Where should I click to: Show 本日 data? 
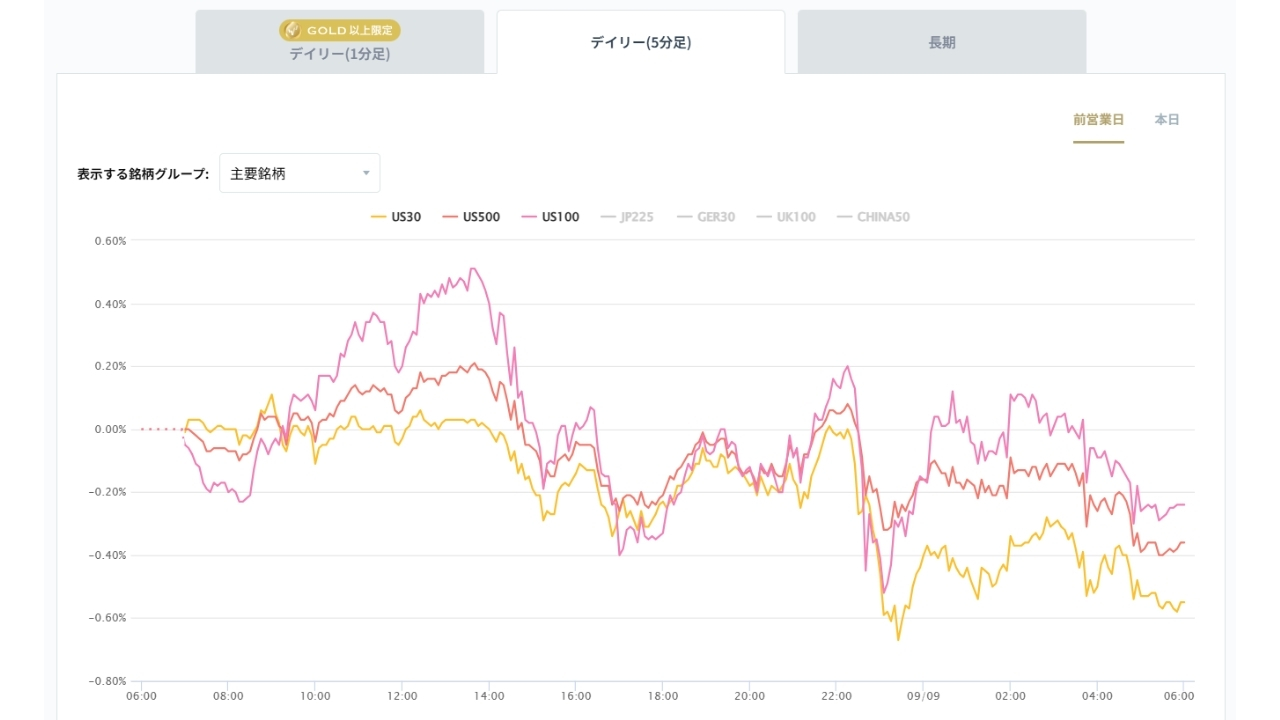pos(1167,120)
